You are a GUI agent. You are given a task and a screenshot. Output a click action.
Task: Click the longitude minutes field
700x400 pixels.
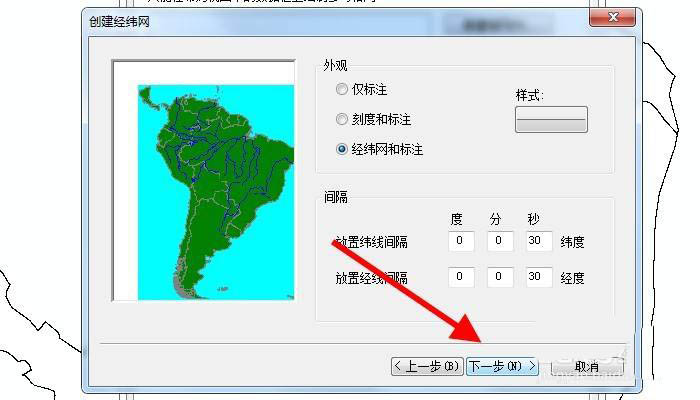[x=500, y=277]
